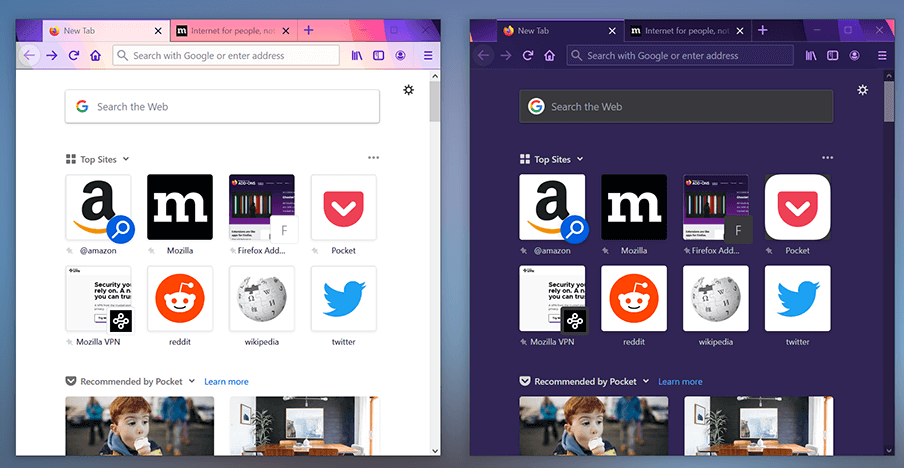Open the Pocket tile in the light window

(344, 207)
